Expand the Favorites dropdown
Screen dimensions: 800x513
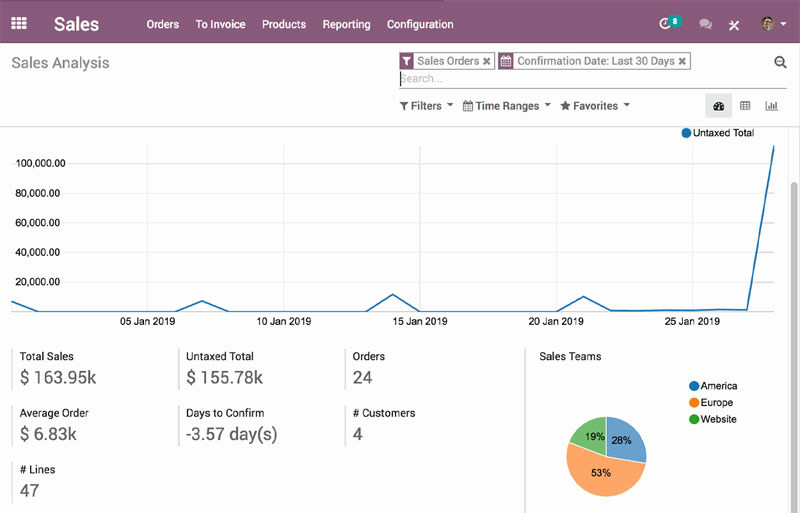(595, 106)
